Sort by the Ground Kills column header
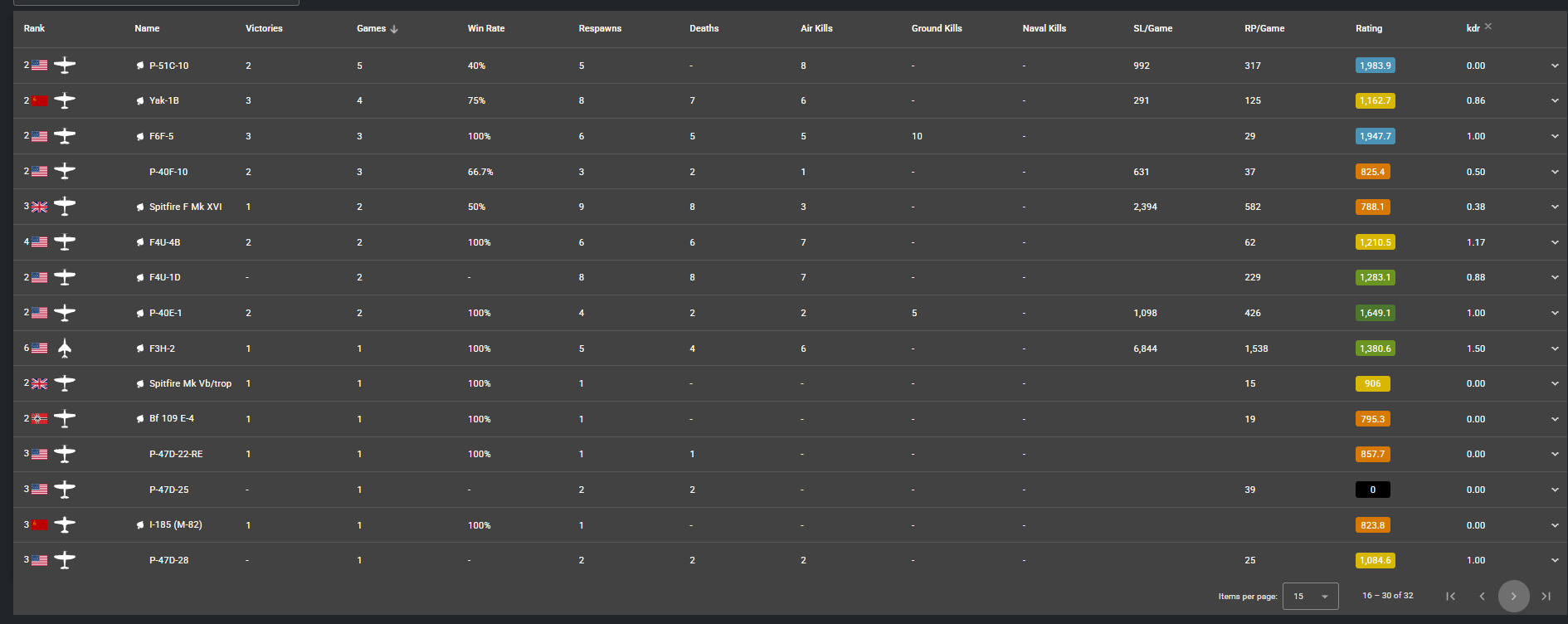This screenshot has width=1568, height=624. point(937,28)
